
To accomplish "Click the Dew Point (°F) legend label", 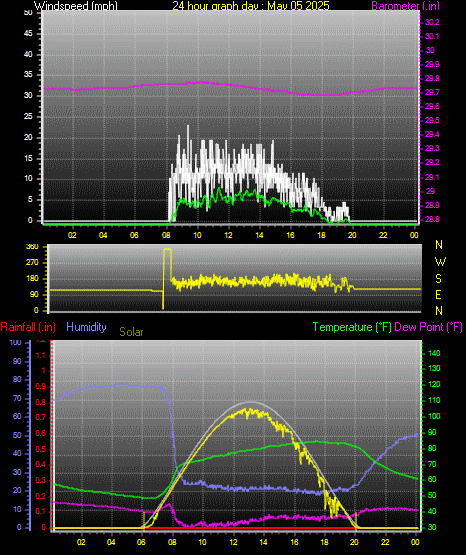I will (428, 327).
